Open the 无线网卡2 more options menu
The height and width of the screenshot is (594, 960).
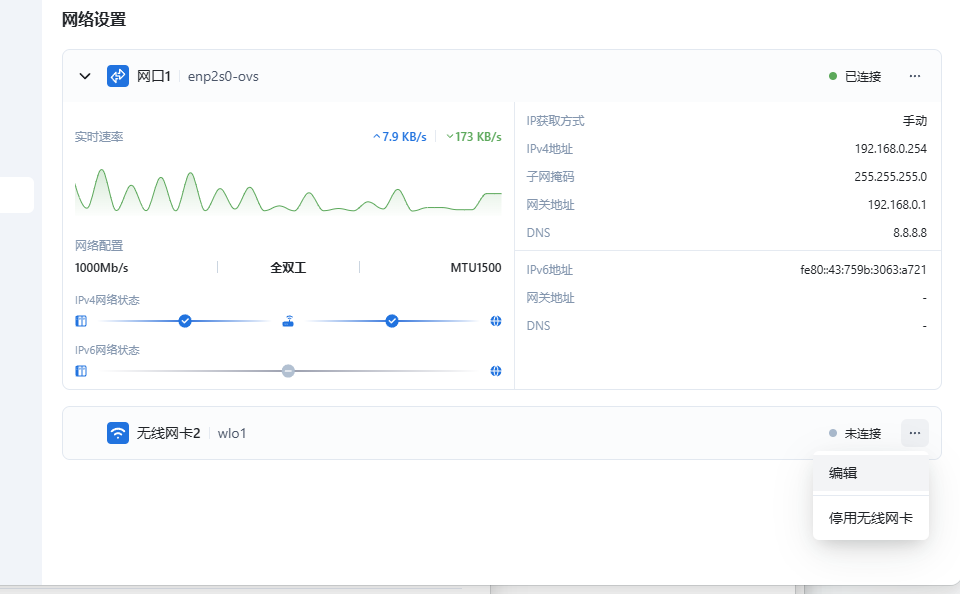click(915, 433)
